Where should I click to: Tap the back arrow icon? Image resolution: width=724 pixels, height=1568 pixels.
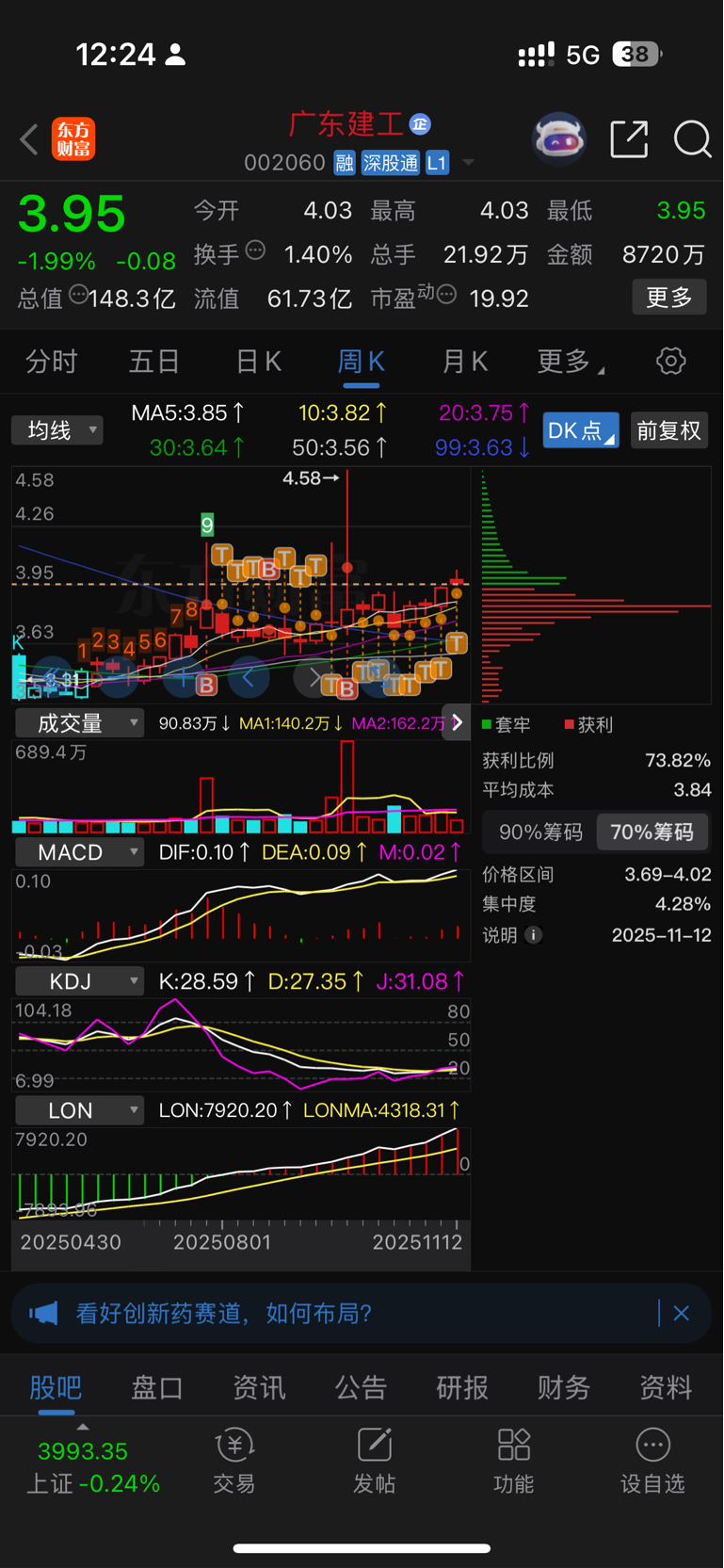29,139
